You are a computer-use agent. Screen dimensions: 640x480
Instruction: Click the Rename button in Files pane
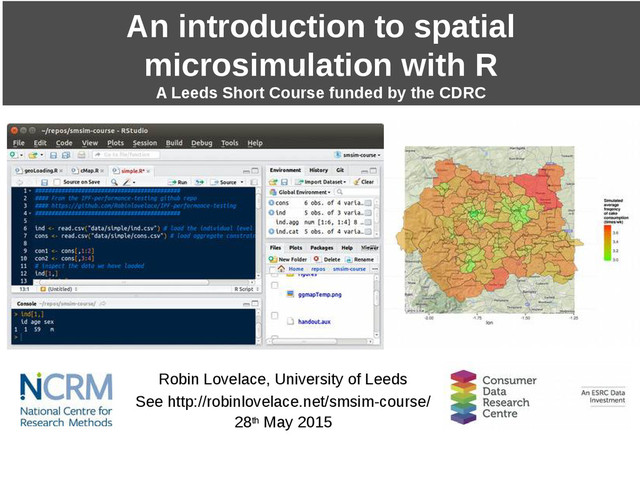(x=360, y=259)
